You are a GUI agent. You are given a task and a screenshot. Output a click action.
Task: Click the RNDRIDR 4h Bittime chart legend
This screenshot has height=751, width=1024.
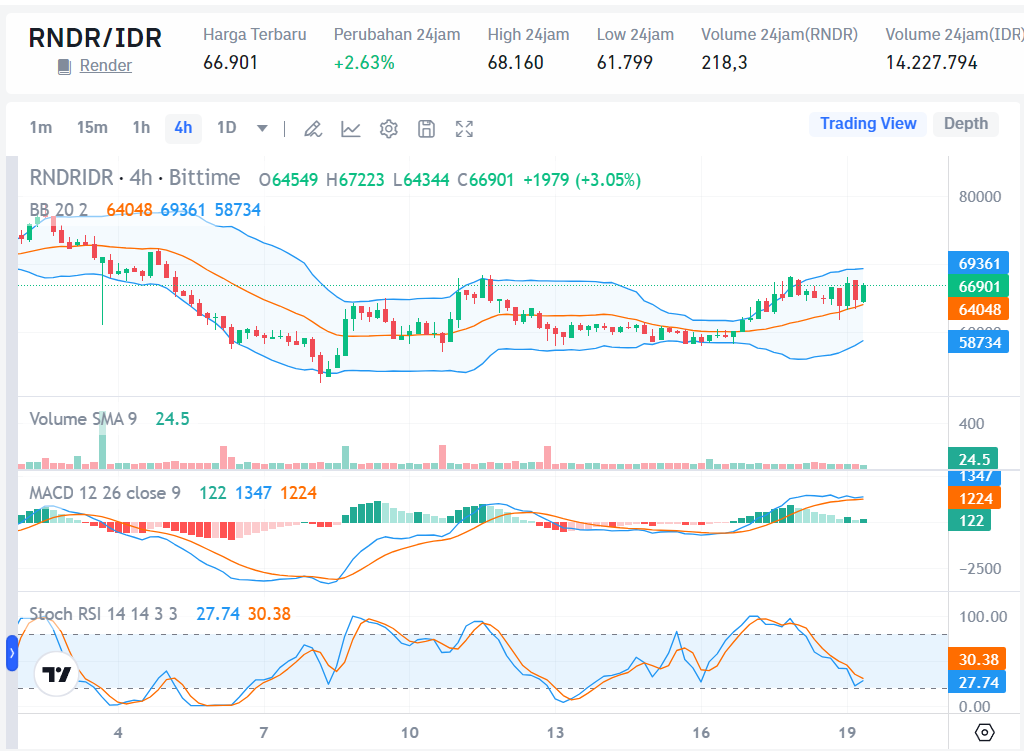135,178
